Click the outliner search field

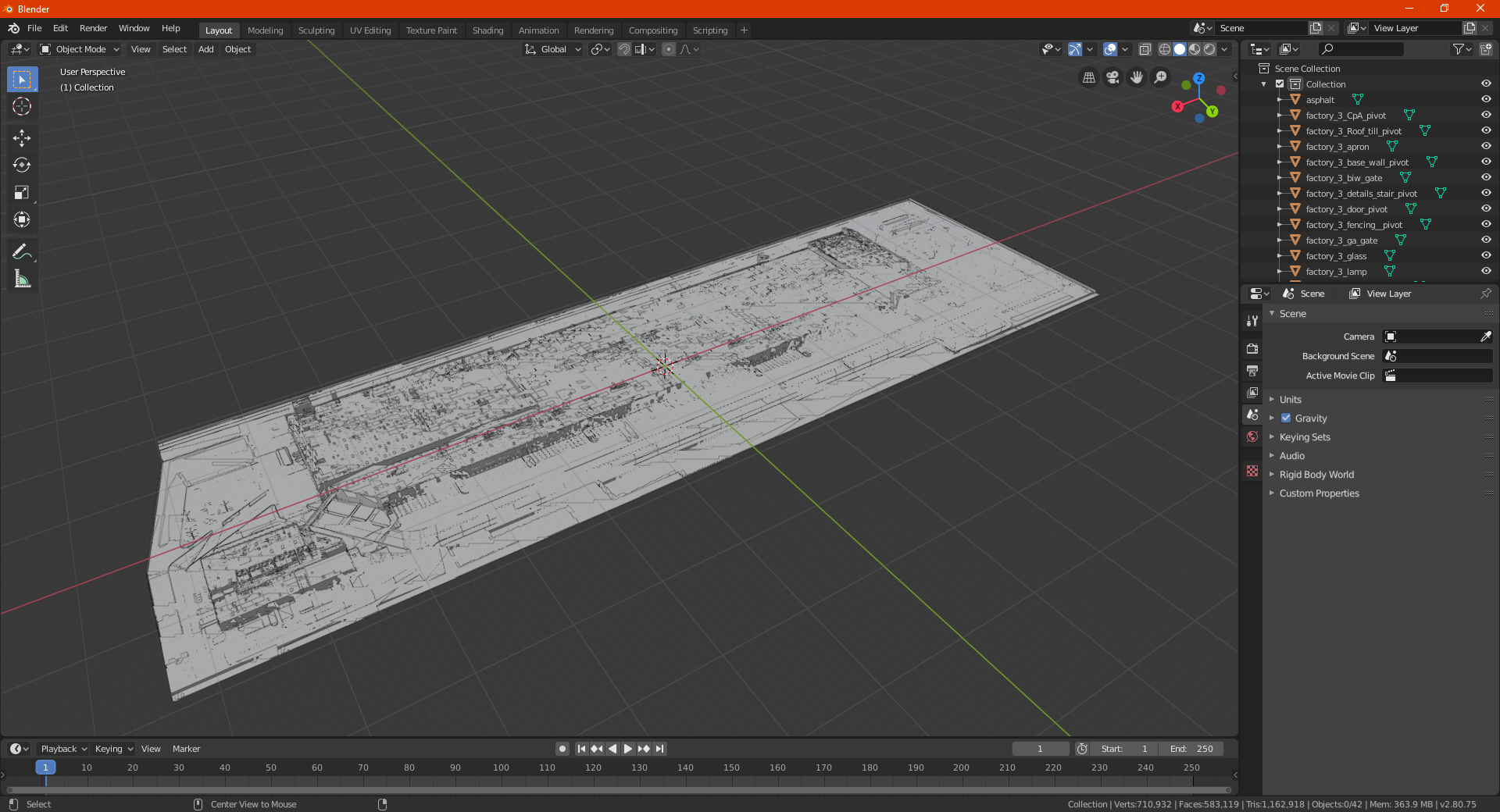tap(1360, 49)
